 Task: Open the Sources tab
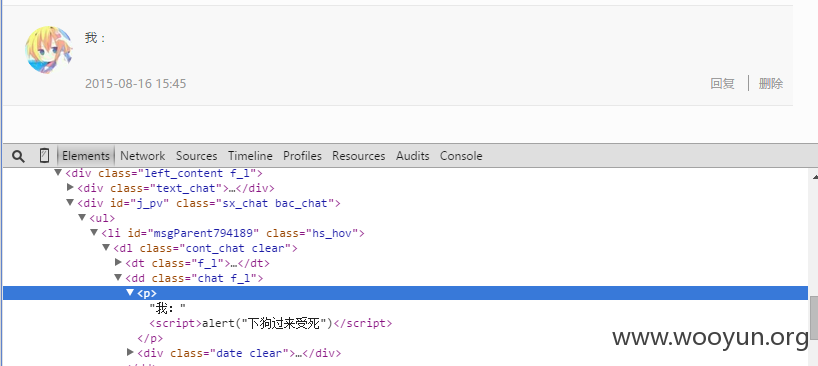coord(196,156)
